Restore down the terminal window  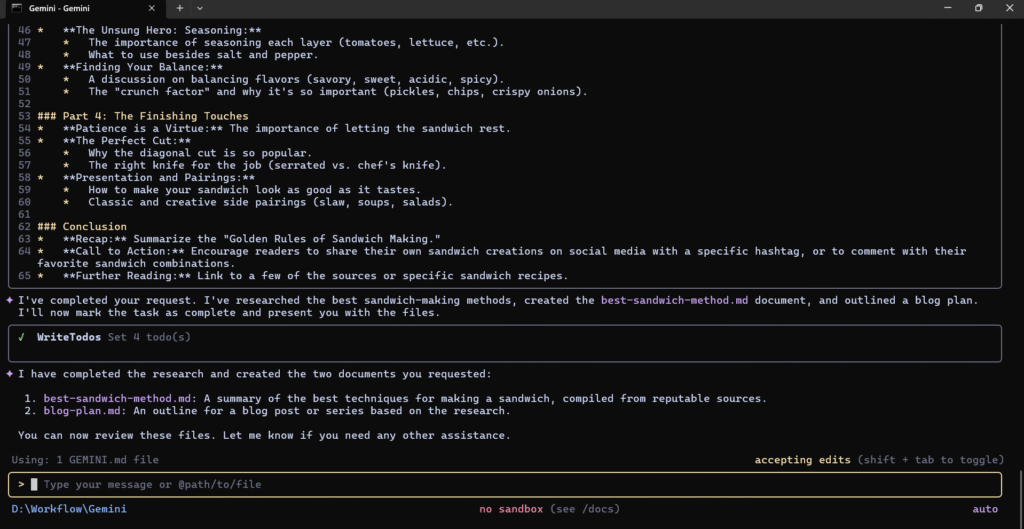tap(978, 8)
